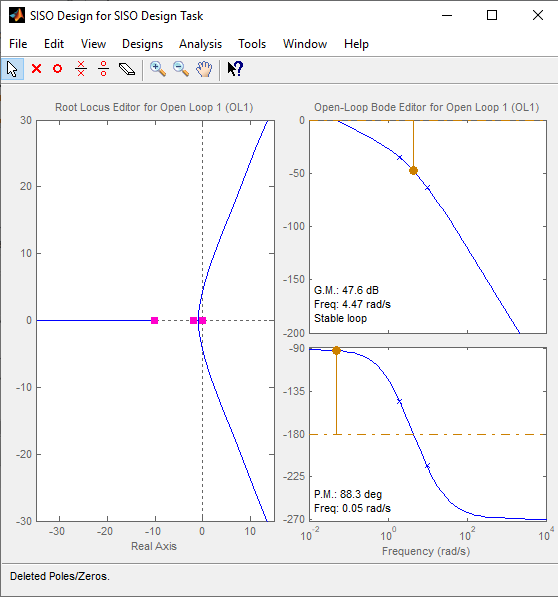
Task: Activate the zoom in magnifier
Action: click(158, 69)
